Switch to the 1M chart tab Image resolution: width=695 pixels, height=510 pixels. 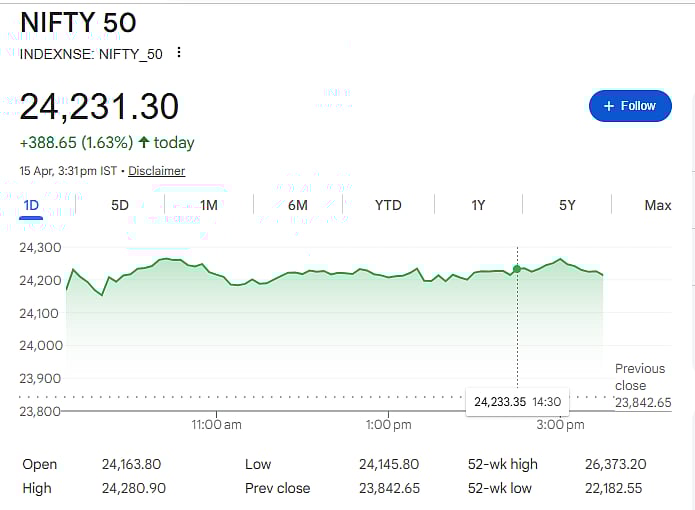208,206
